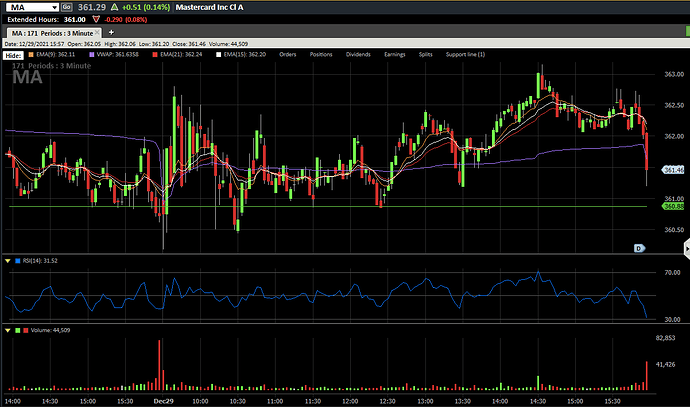Click the EMA(15): 362.20 legend label
690x407 pixels.
coord(245,55)
